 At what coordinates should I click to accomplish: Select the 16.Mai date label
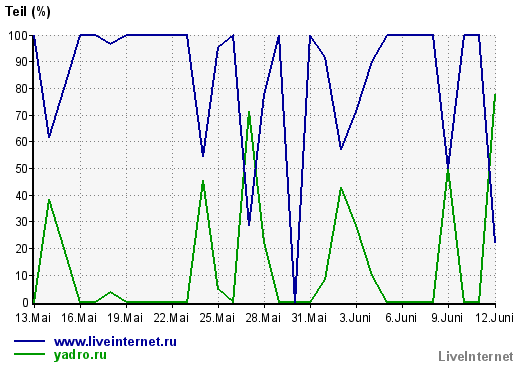click(x=79, y=318)
